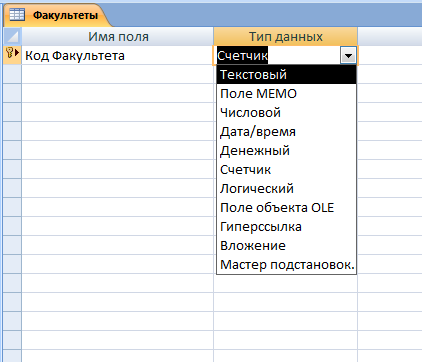This screenshot has height=362, width=422.
Task: Open Мастер подстановок from the list
Action: 286,264
